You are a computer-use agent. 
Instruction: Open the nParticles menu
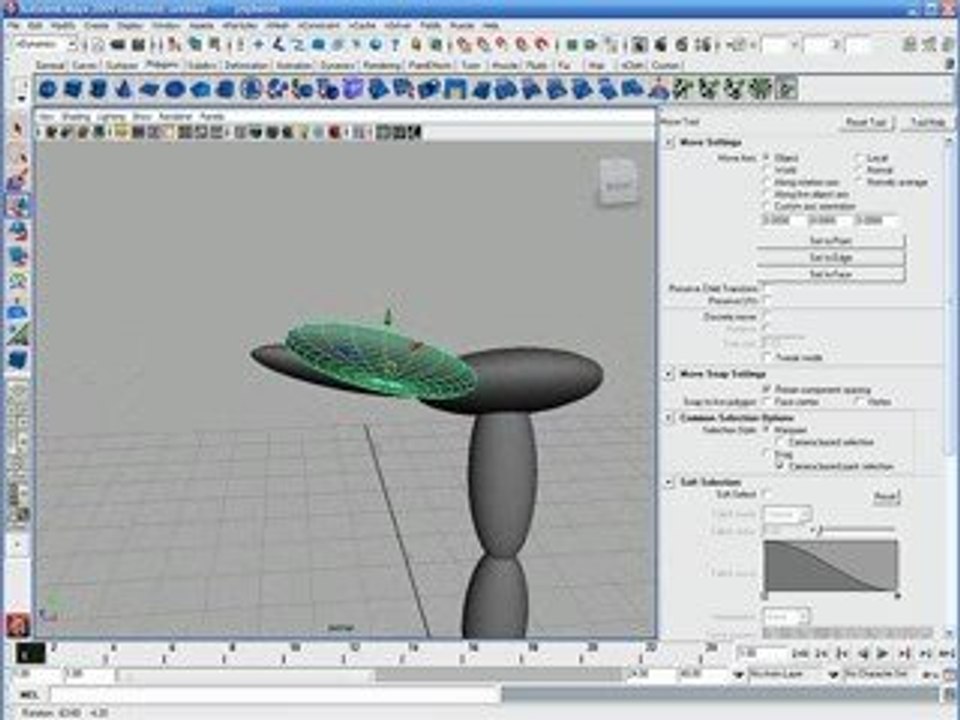coord(240,26)
